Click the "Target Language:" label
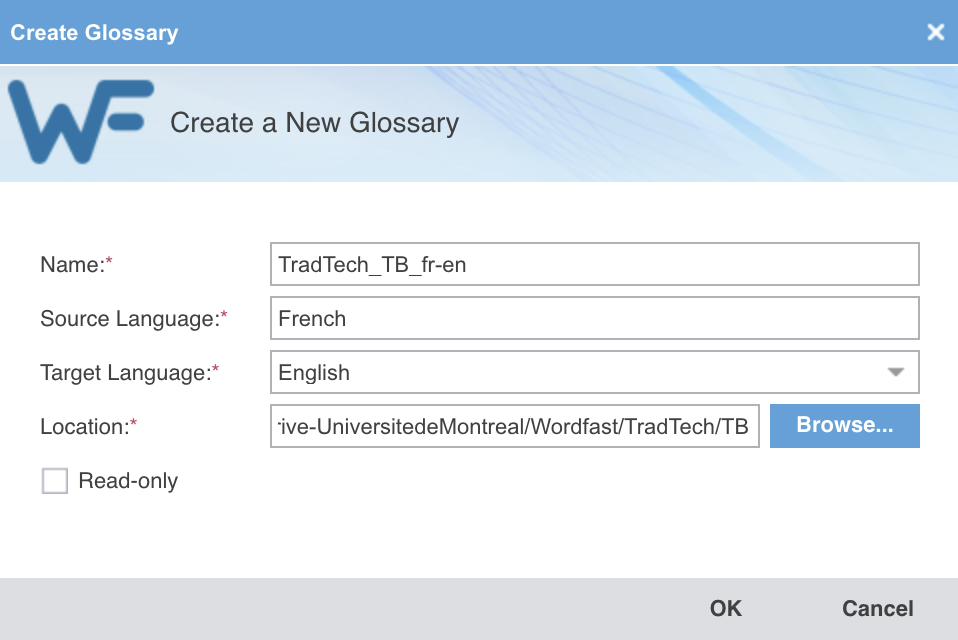 [130, 373]
